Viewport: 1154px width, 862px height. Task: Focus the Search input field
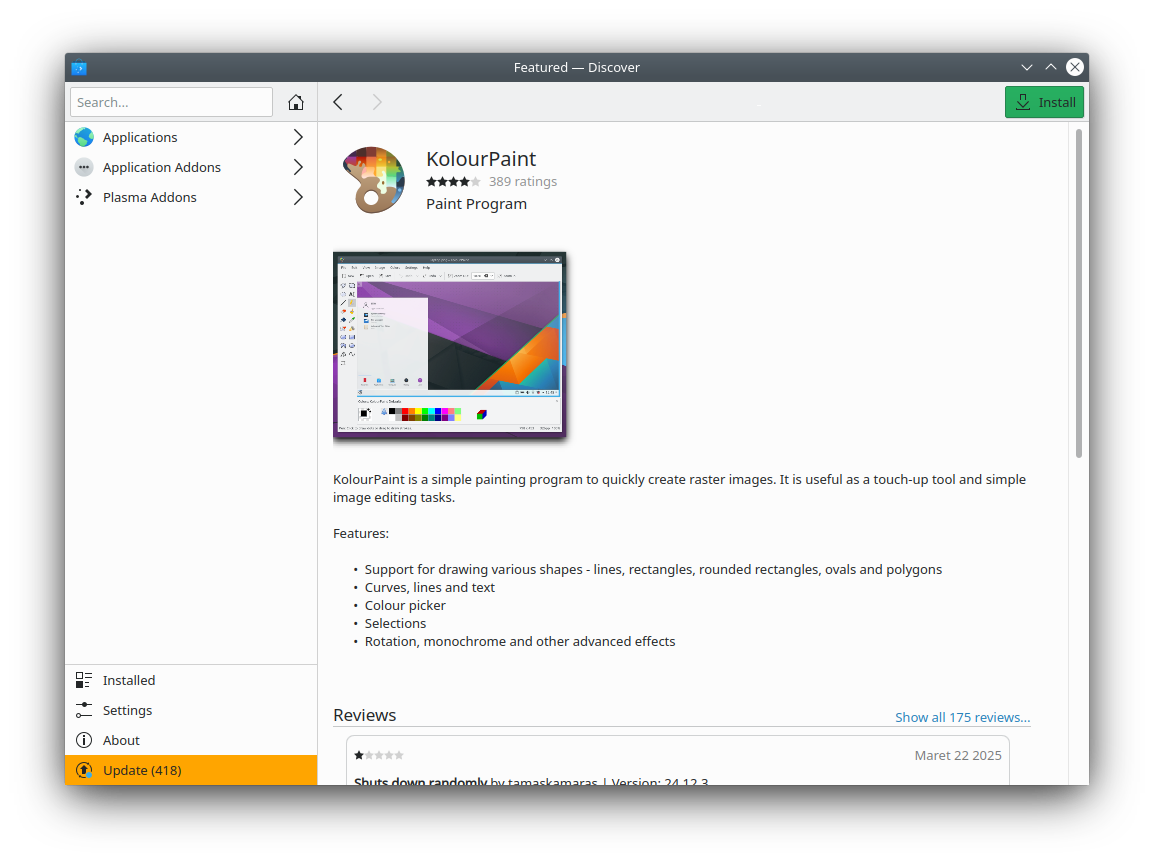pyautogui.click(x=171, y=102)
